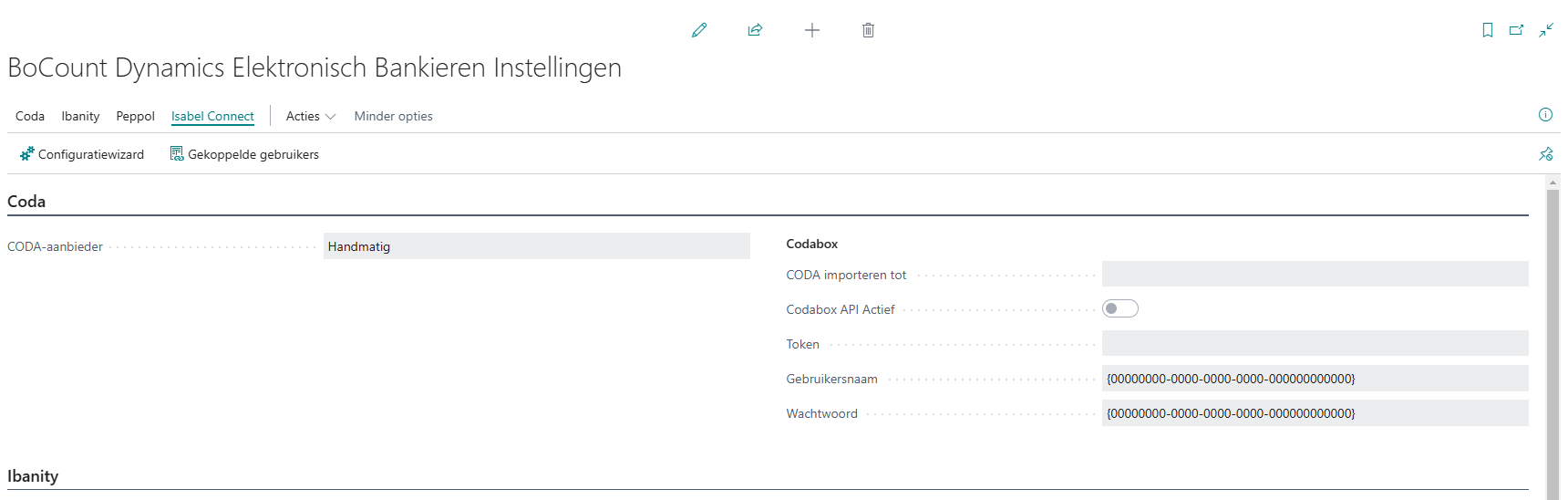Open page in new window icon
This screenshot has width=1568, height=500.
1516,30
